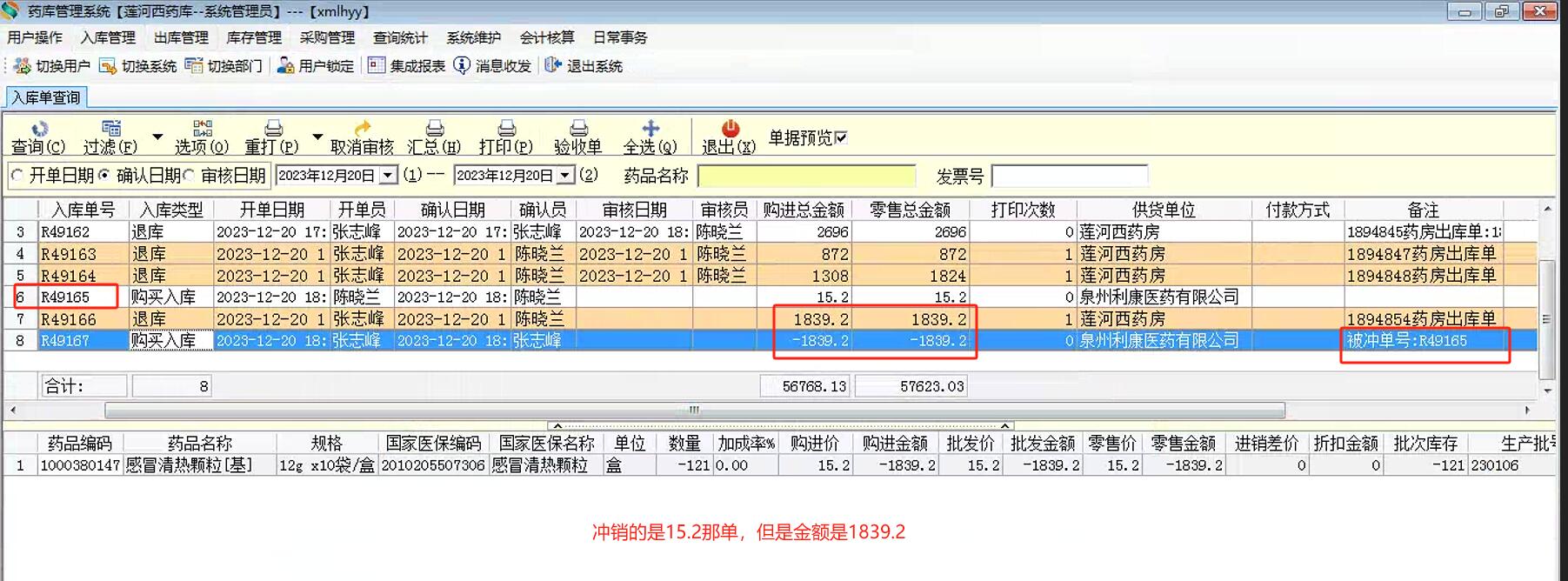Select row with order R49164

click(x=770, y=276)
